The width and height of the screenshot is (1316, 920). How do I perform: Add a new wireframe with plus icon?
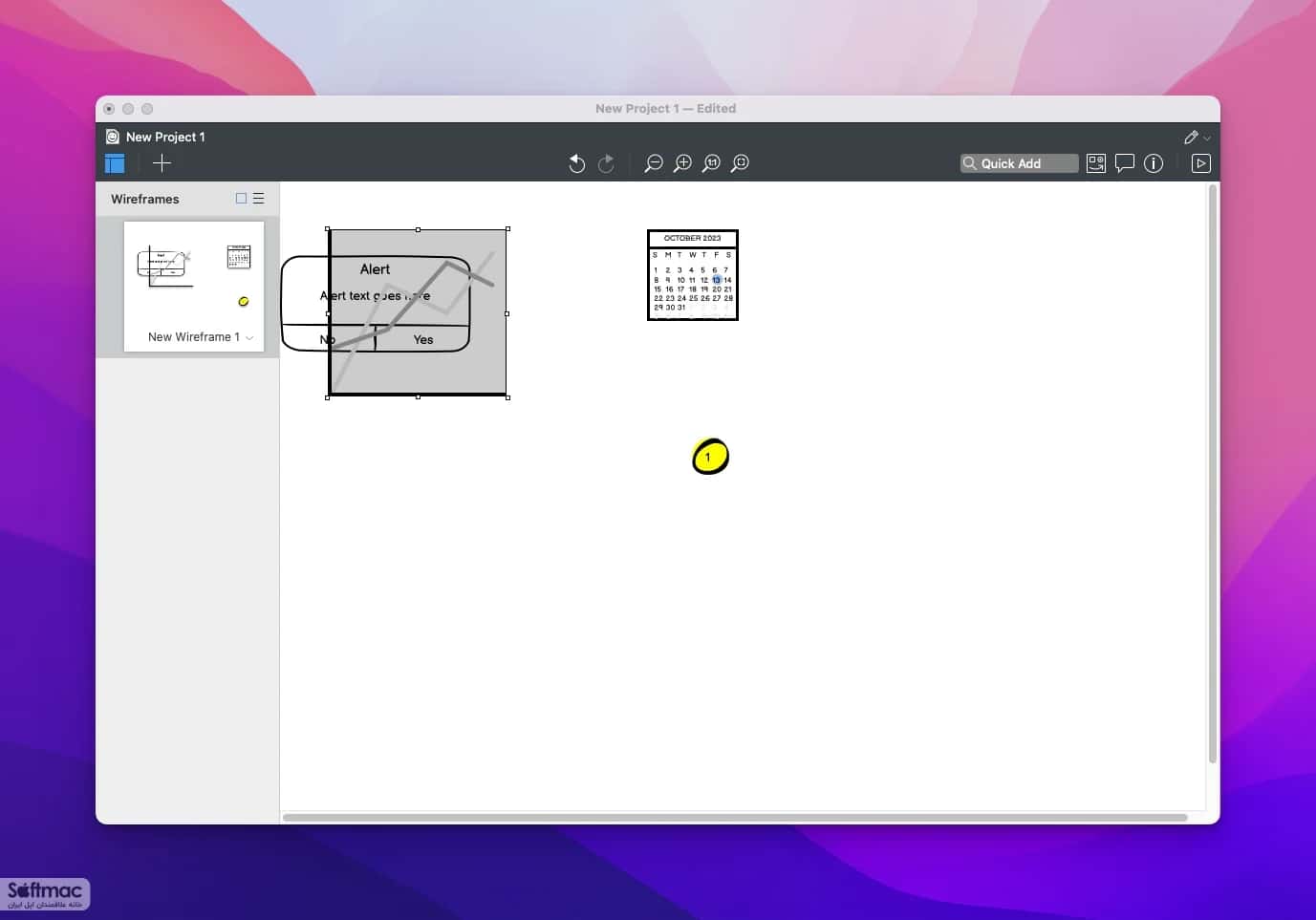[x=162, y=163]
